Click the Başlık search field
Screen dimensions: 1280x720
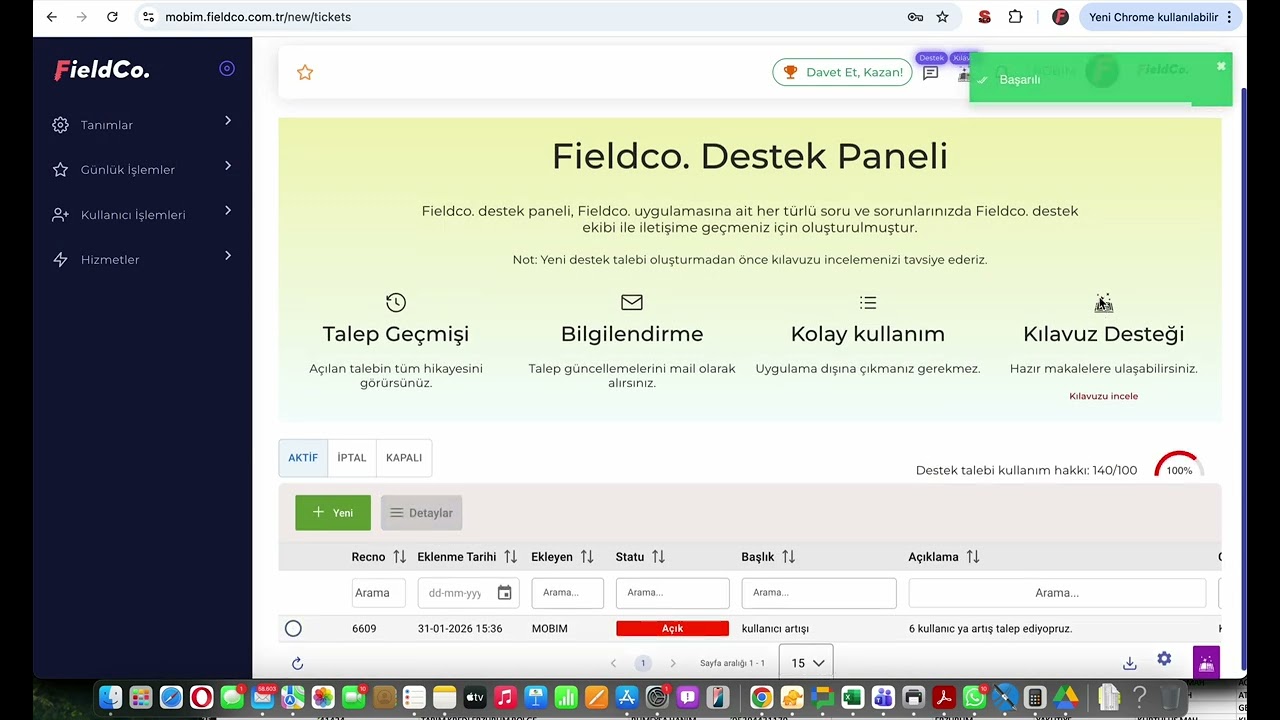(819, 593)
